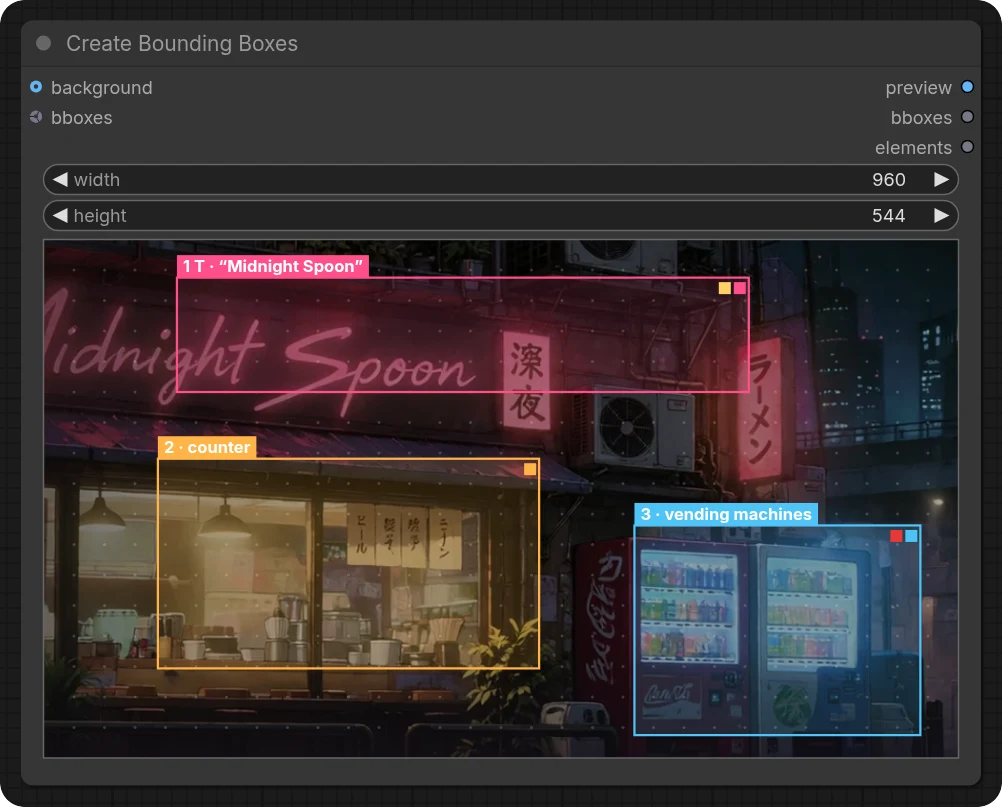The width and height of the screenshot is (1002, 807).
Task: Click the bboxes input socket
Action: coord(36,116)
